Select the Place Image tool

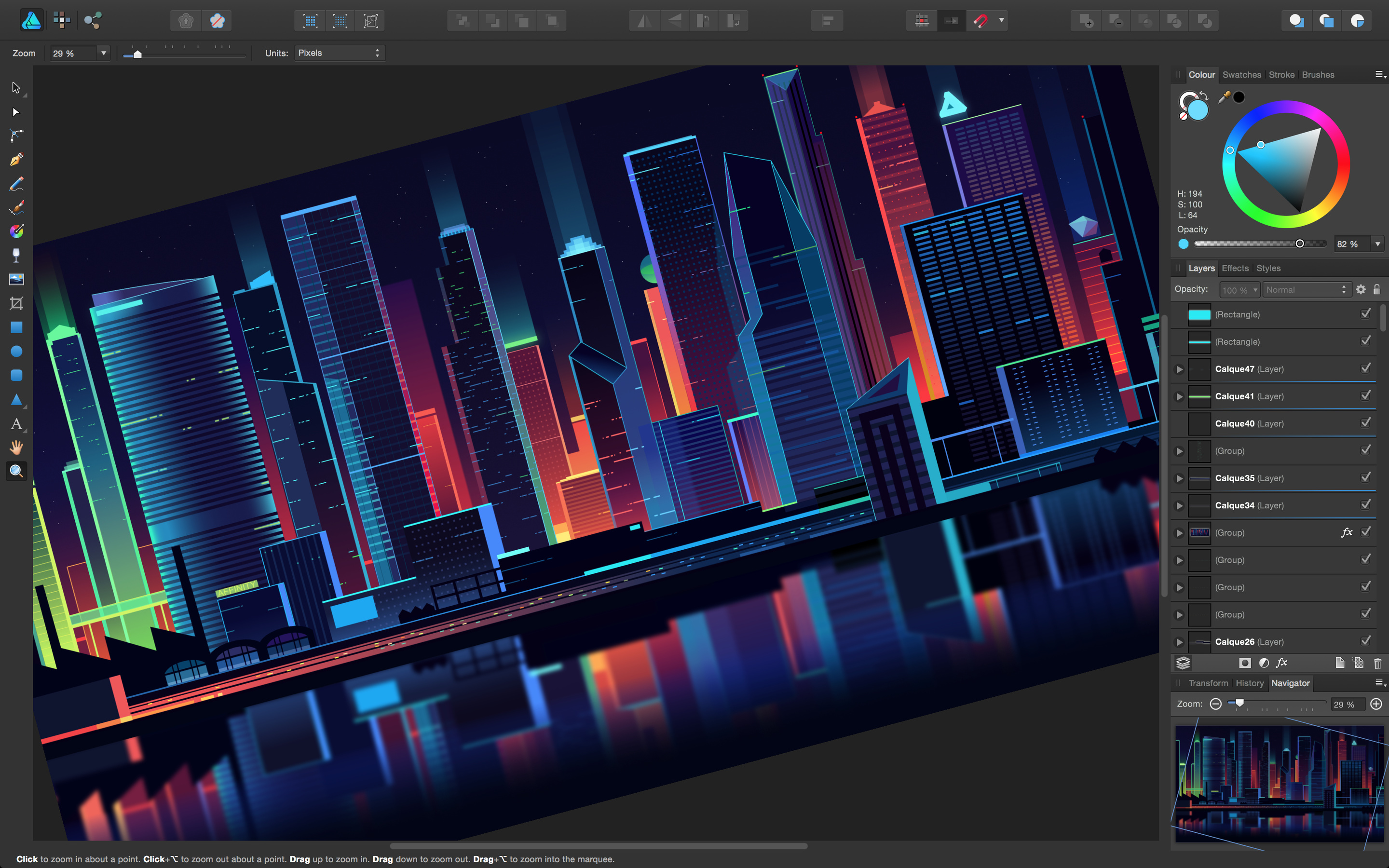click(16, 280)
